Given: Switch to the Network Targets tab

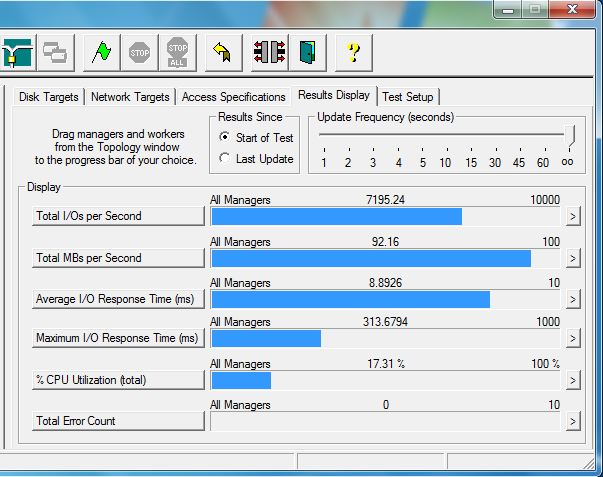Looking at the screenshot, I should pyautogui.click(x=130, y=97).
